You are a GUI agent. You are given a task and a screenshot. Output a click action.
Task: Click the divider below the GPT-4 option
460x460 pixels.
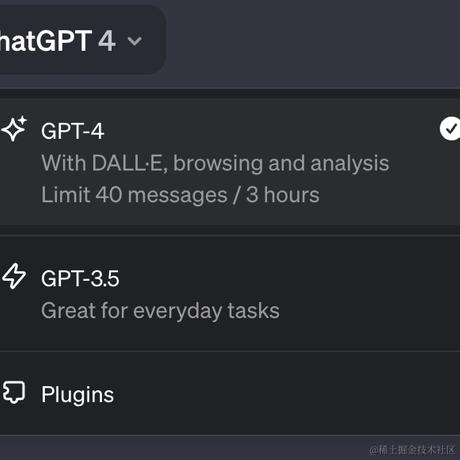230,235
